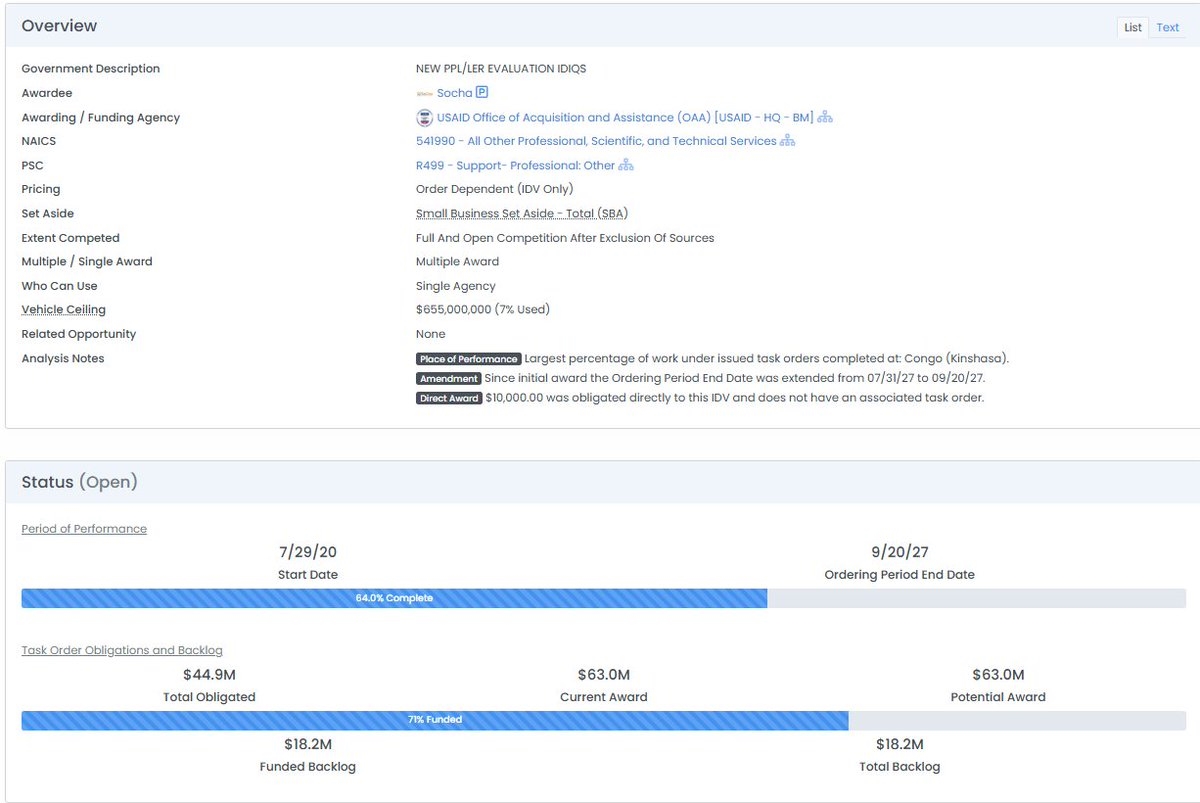1200x803 pixels.
Task: Click the P badge icon next to Socha
Action: [482, 93]
